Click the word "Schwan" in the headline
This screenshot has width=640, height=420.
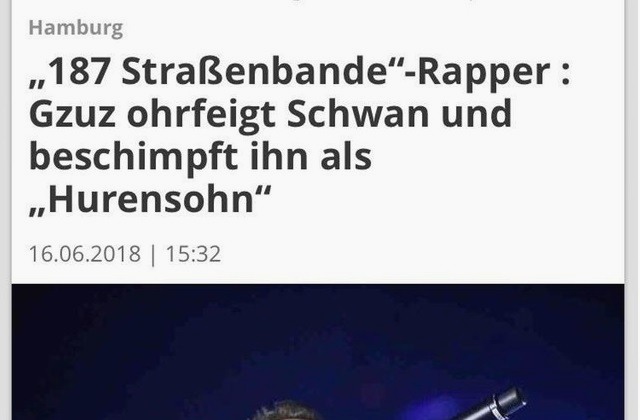tap(358, 113)
